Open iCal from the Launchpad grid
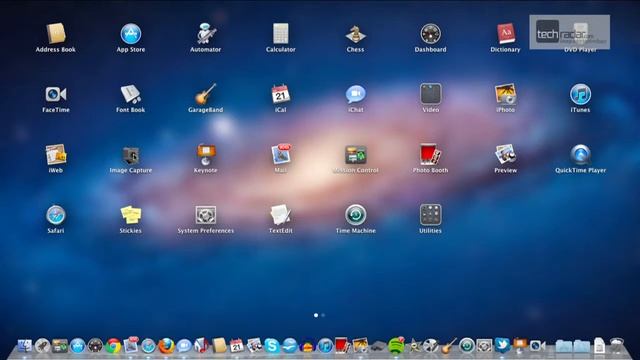This screenshot has width=640, height=360. pyautogui.click(x=280, y=94)
